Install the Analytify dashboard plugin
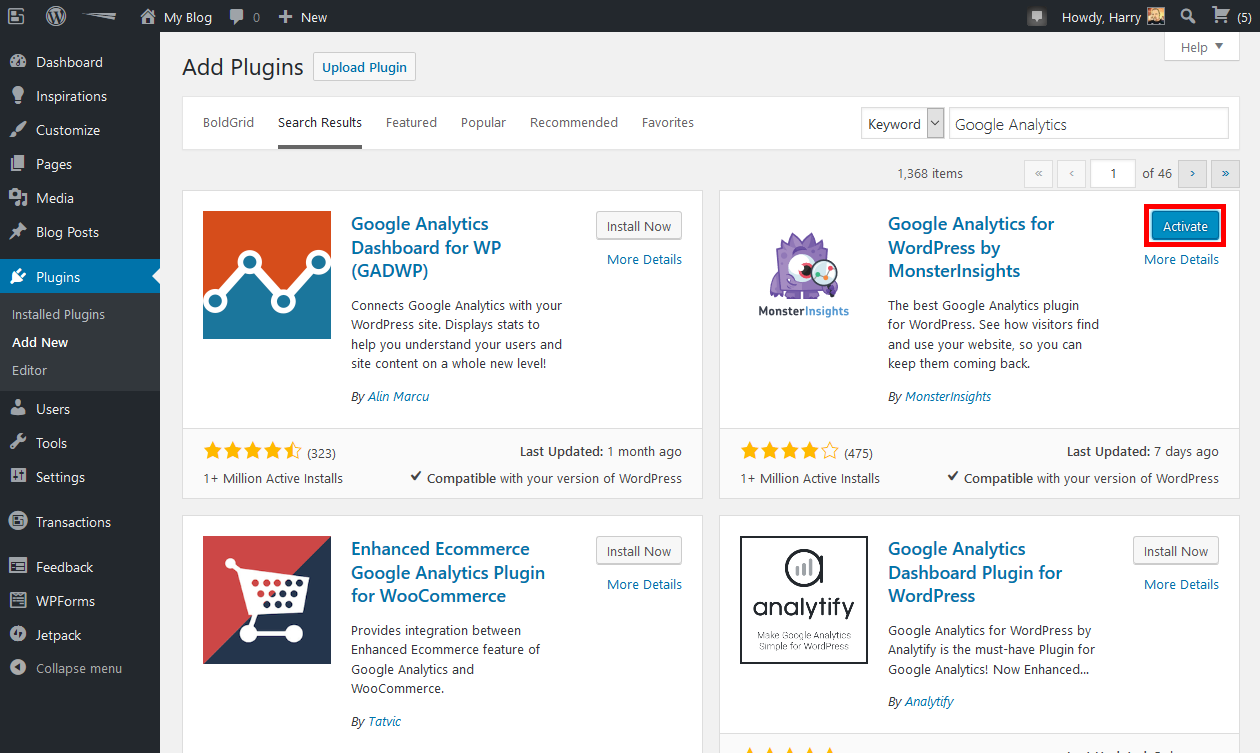The image size is (1260, 753). coord(1176,551)
